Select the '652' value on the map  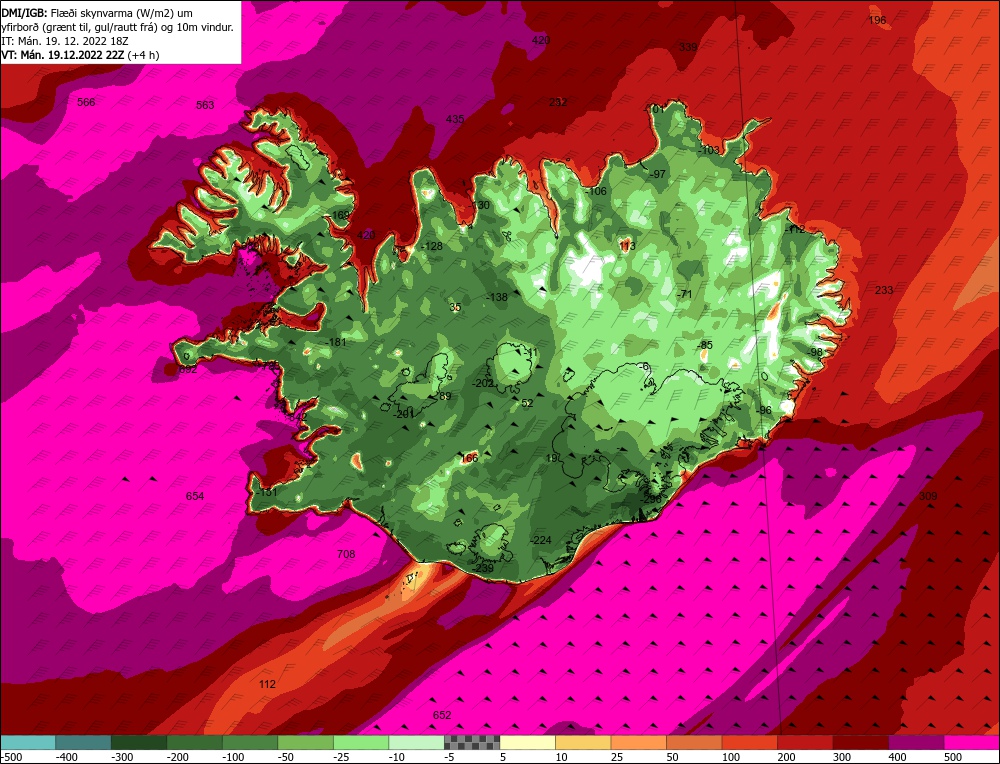(442, 715)
